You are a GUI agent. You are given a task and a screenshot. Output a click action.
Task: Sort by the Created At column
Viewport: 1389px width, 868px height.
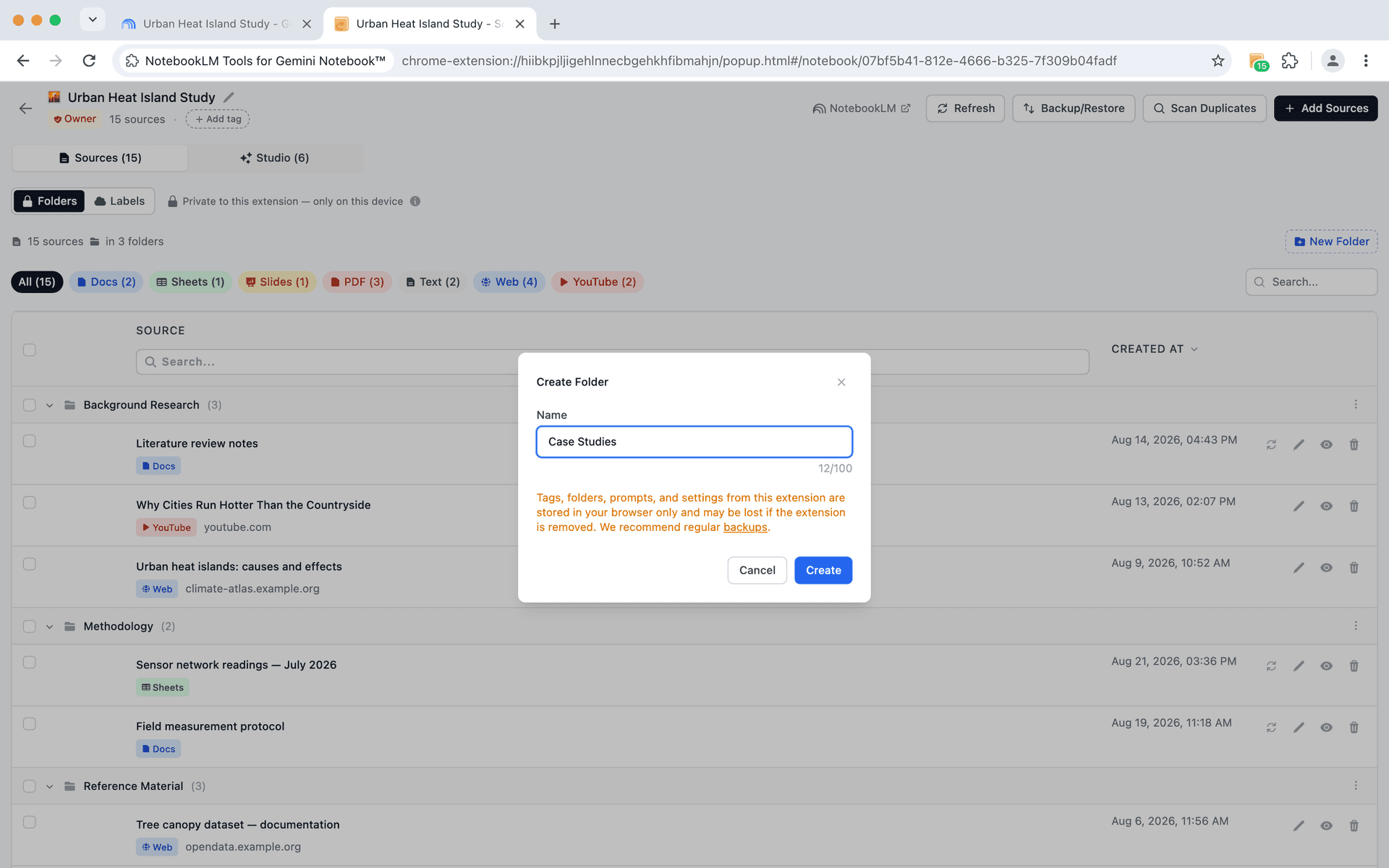(x=1155, y=349)
